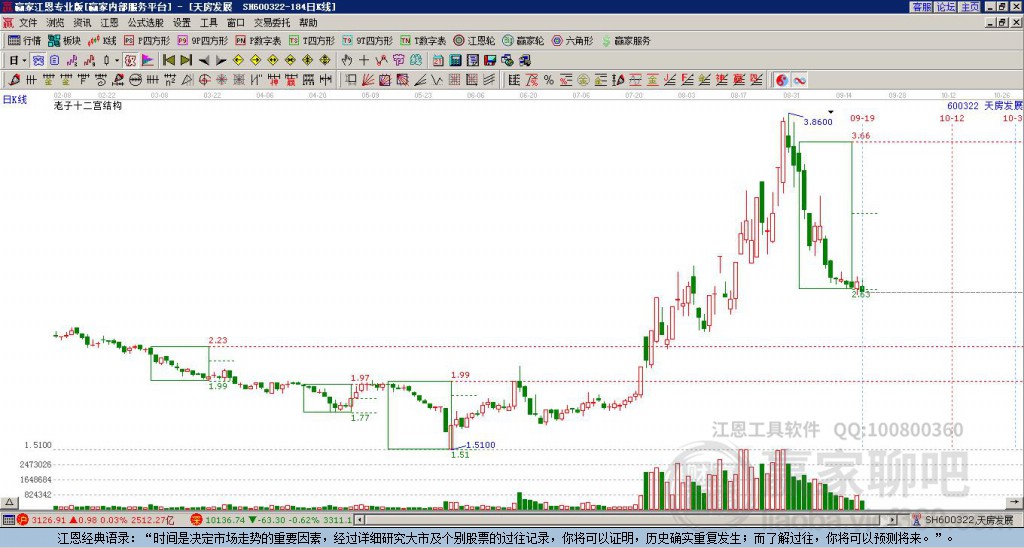The image size is (1024, 548).
Task: Open the 江恩轮 tool
Action: [x=475, y=40]
